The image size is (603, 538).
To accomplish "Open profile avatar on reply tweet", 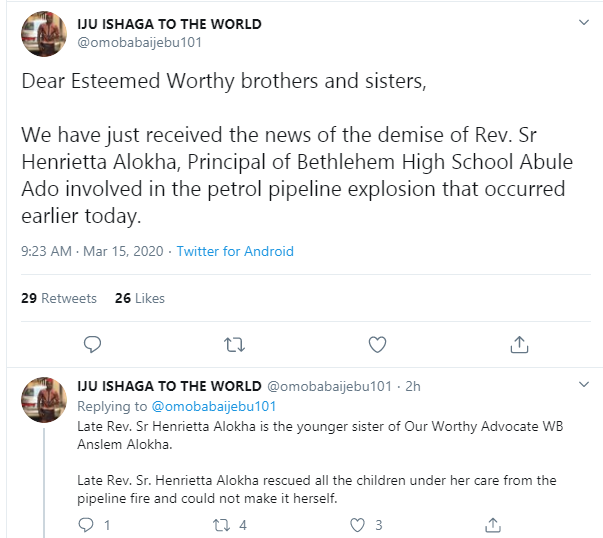I will click(44, 400).
